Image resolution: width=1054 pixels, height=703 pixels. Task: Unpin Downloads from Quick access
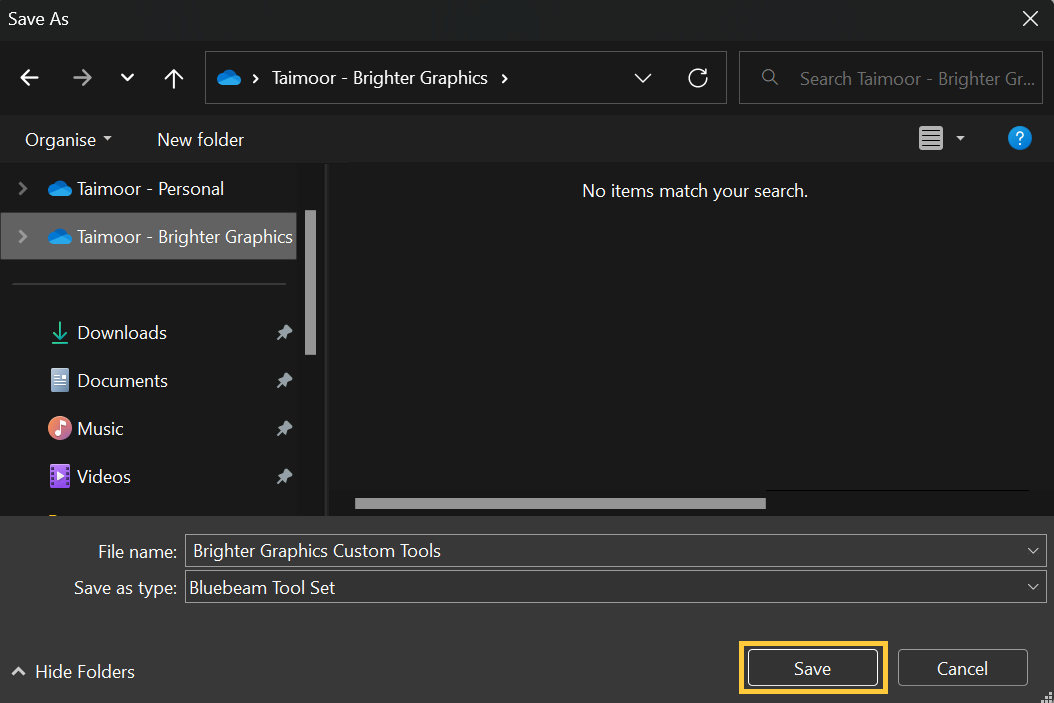[x=284, y=332]
